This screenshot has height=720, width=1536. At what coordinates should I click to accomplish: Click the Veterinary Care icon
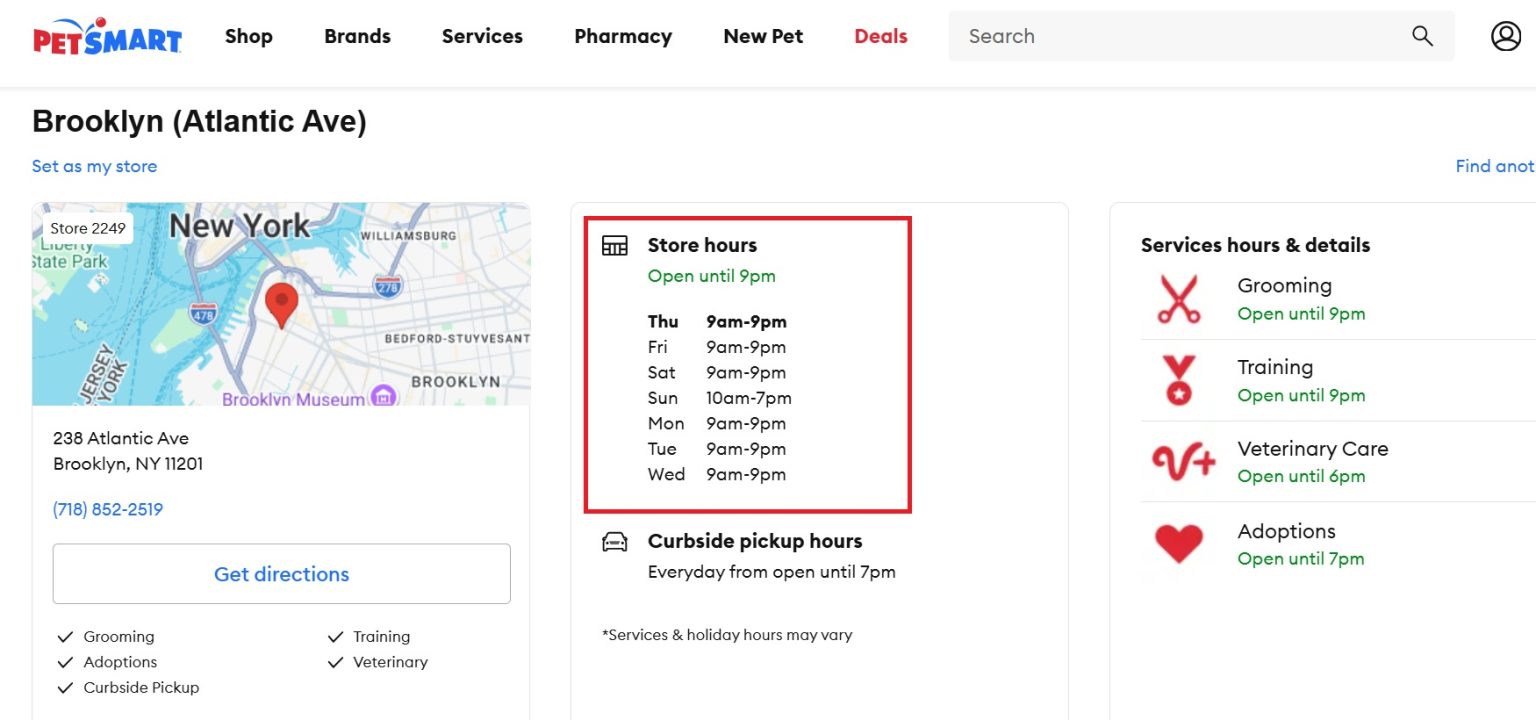tap(1183, 462)
